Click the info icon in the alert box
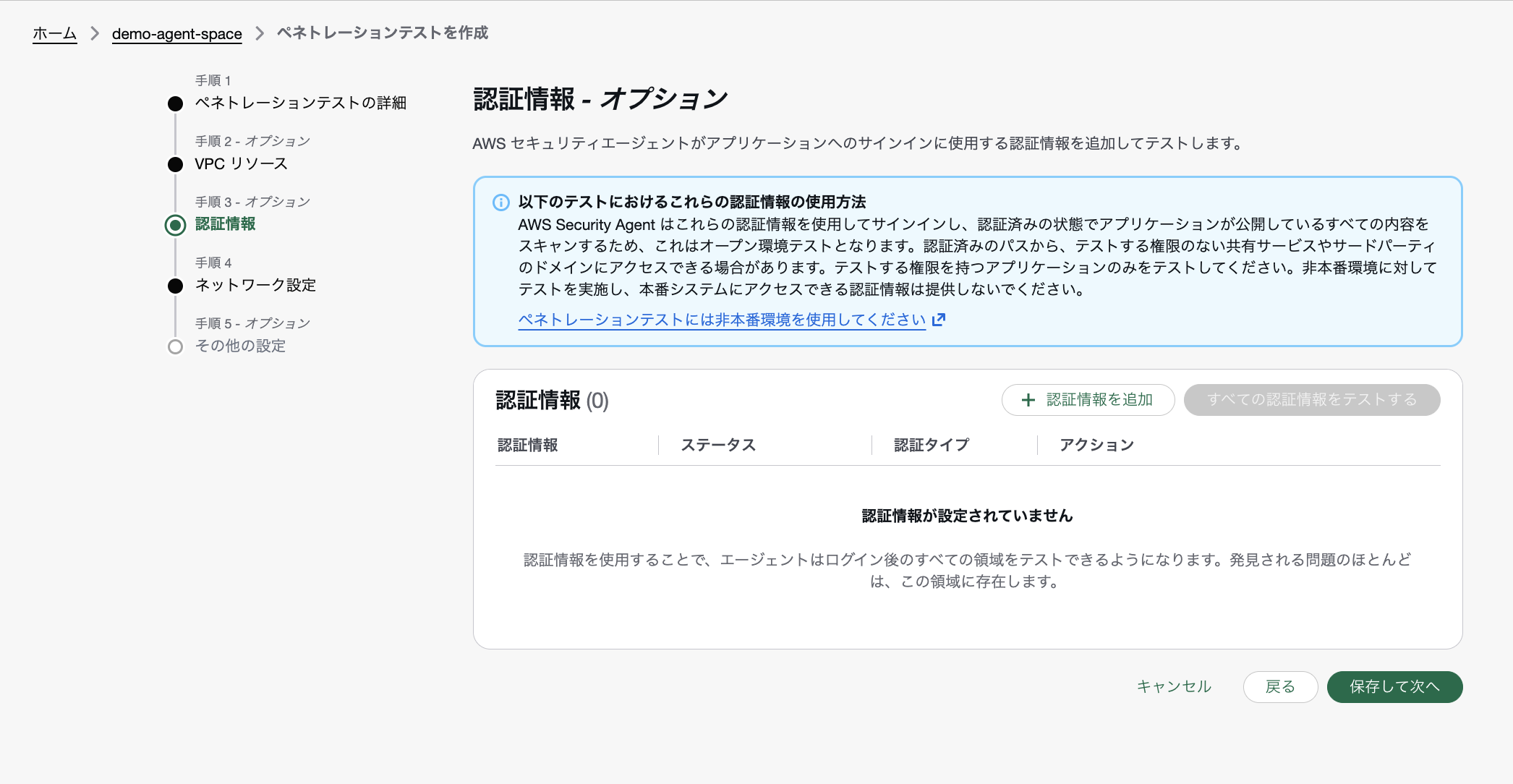 (x=500, y=203)
